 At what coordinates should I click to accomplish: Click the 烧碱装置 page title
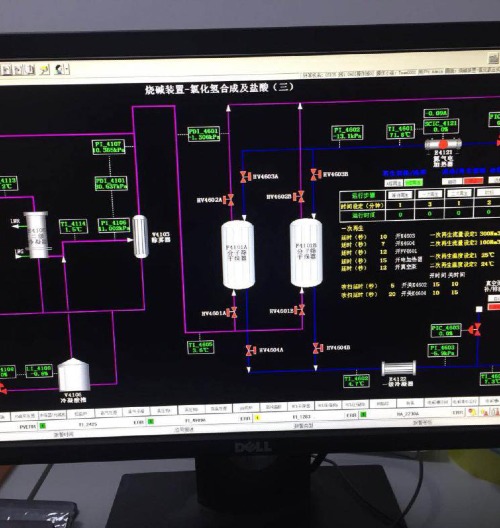pos(220,89)
